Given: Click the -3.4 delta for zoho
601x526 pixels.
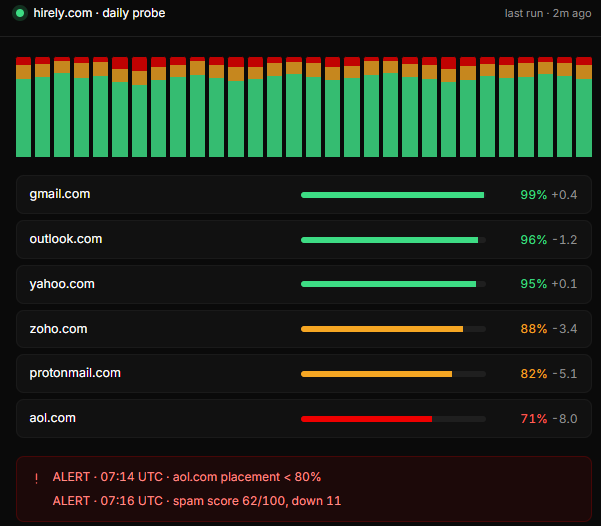Looking at the screenshot, I should point(565,329).
